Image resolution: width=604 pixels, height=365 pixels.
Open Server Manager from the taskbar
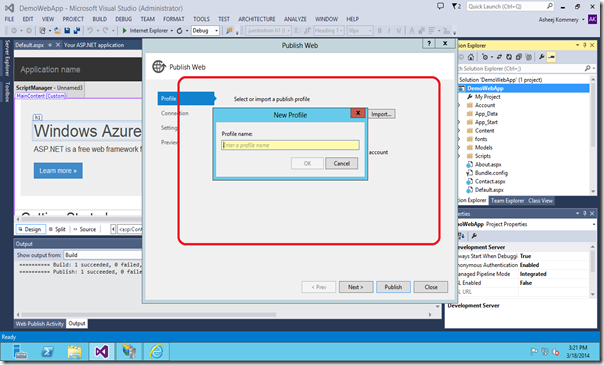pyautogui.click(x=20, y=352)
